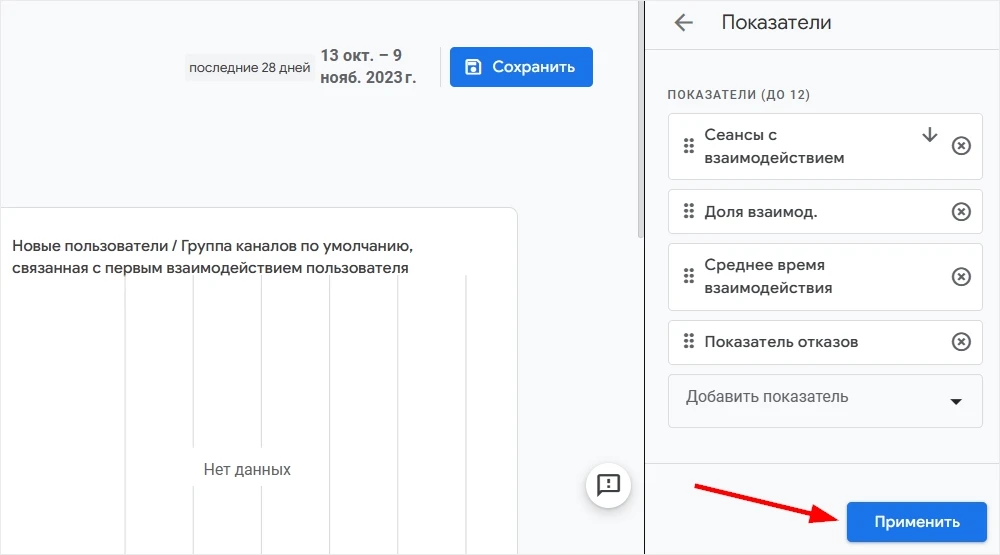Screen dimensions: 1000x555
Task: Click drag handle of Среднее время взаимодействия
Action: (689, 276)
